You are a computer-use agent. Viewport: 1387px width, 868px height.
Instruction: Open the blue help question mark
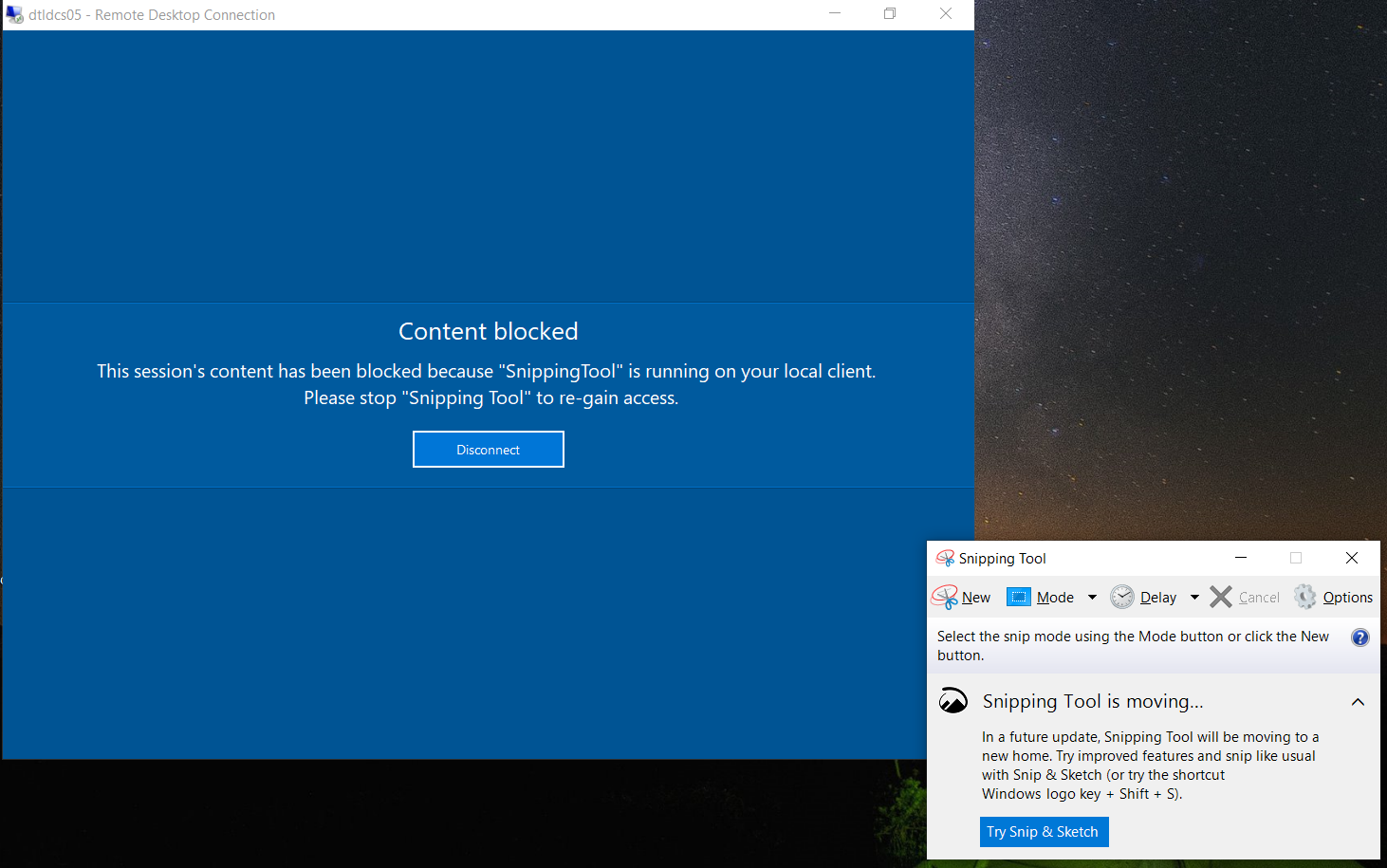[1360, 637]
